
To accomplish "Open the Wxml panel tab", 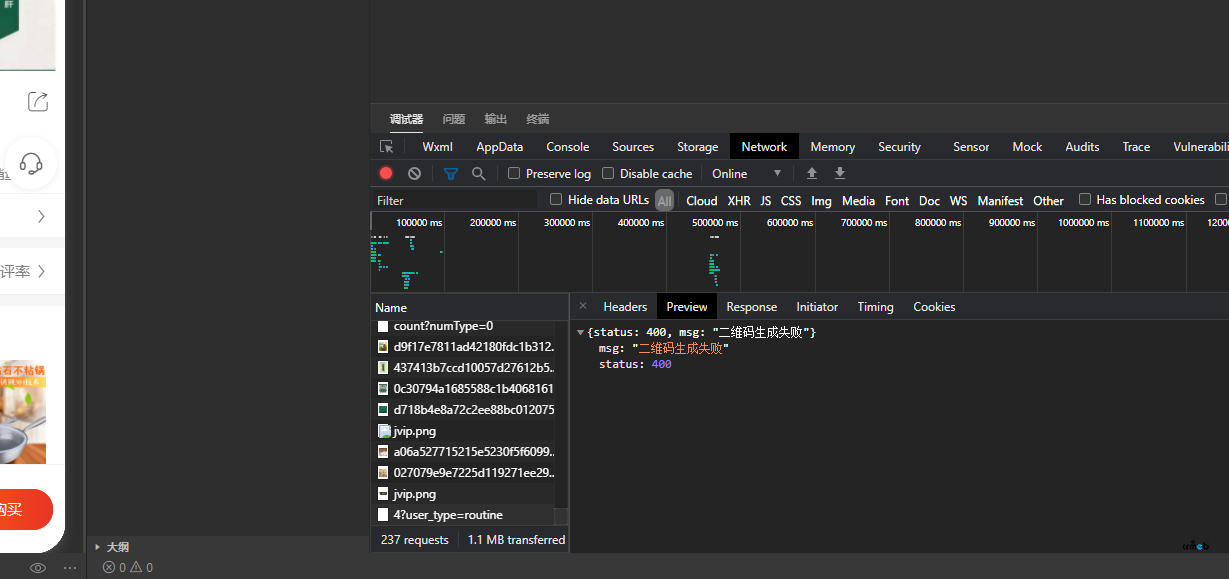I will coord(437,147).
